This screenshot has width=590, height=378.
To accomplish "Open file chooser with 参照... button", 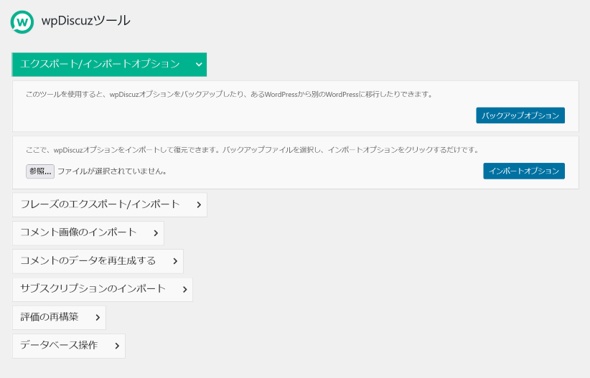I will (40, 172).
